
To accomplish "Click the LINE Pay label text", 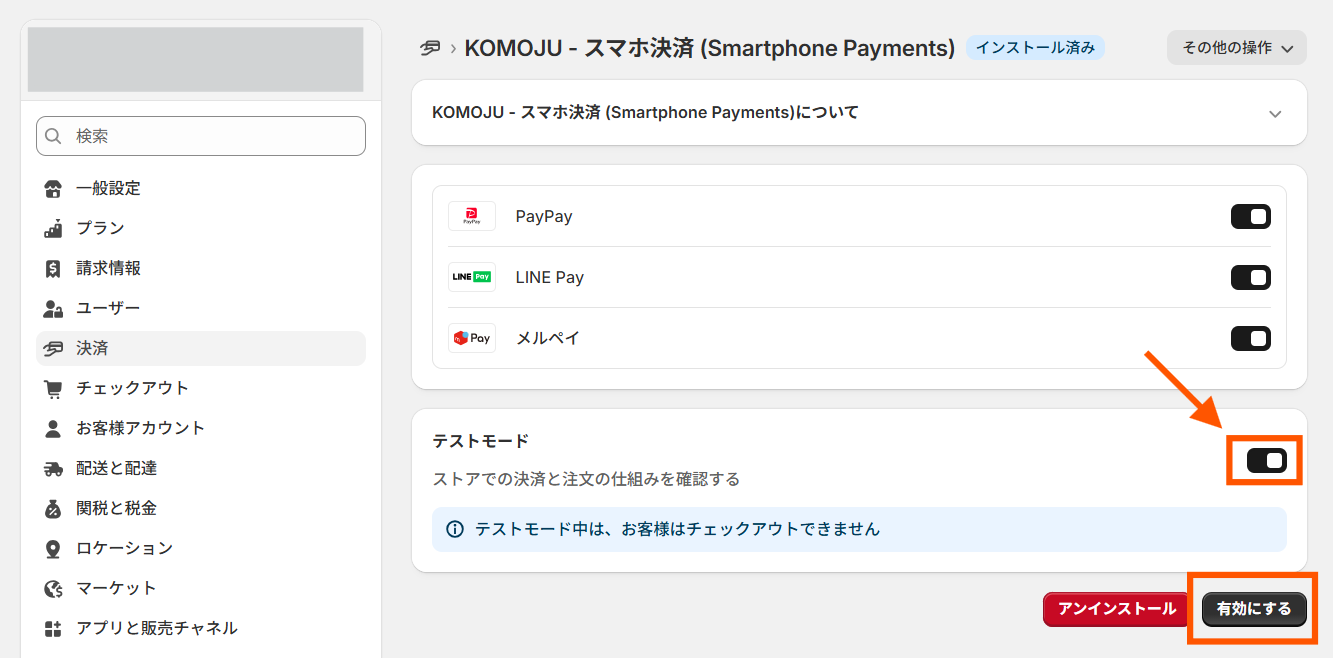I will pos(550,277).
